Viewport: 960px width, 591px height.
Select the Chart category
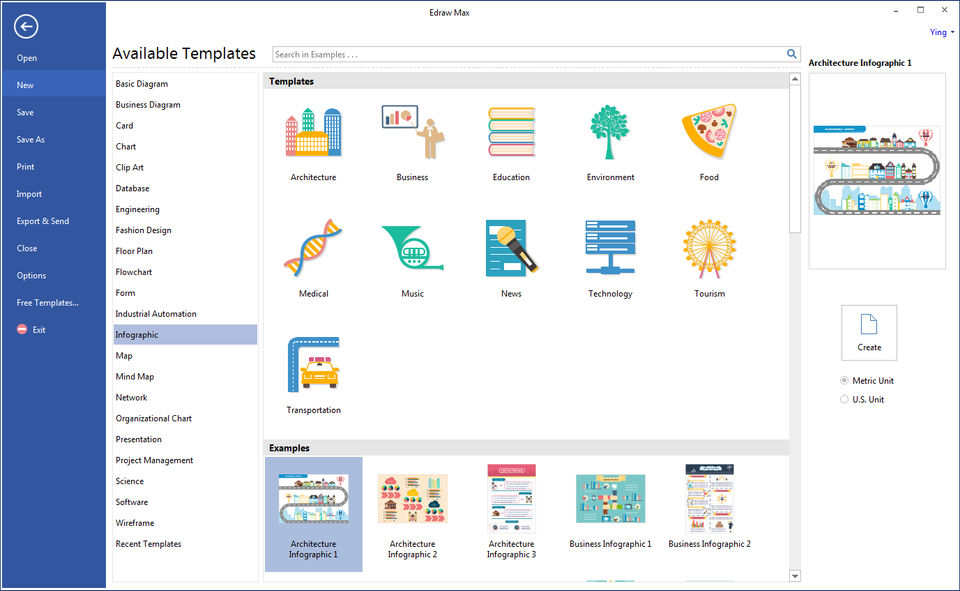click(x=126, y=146)
